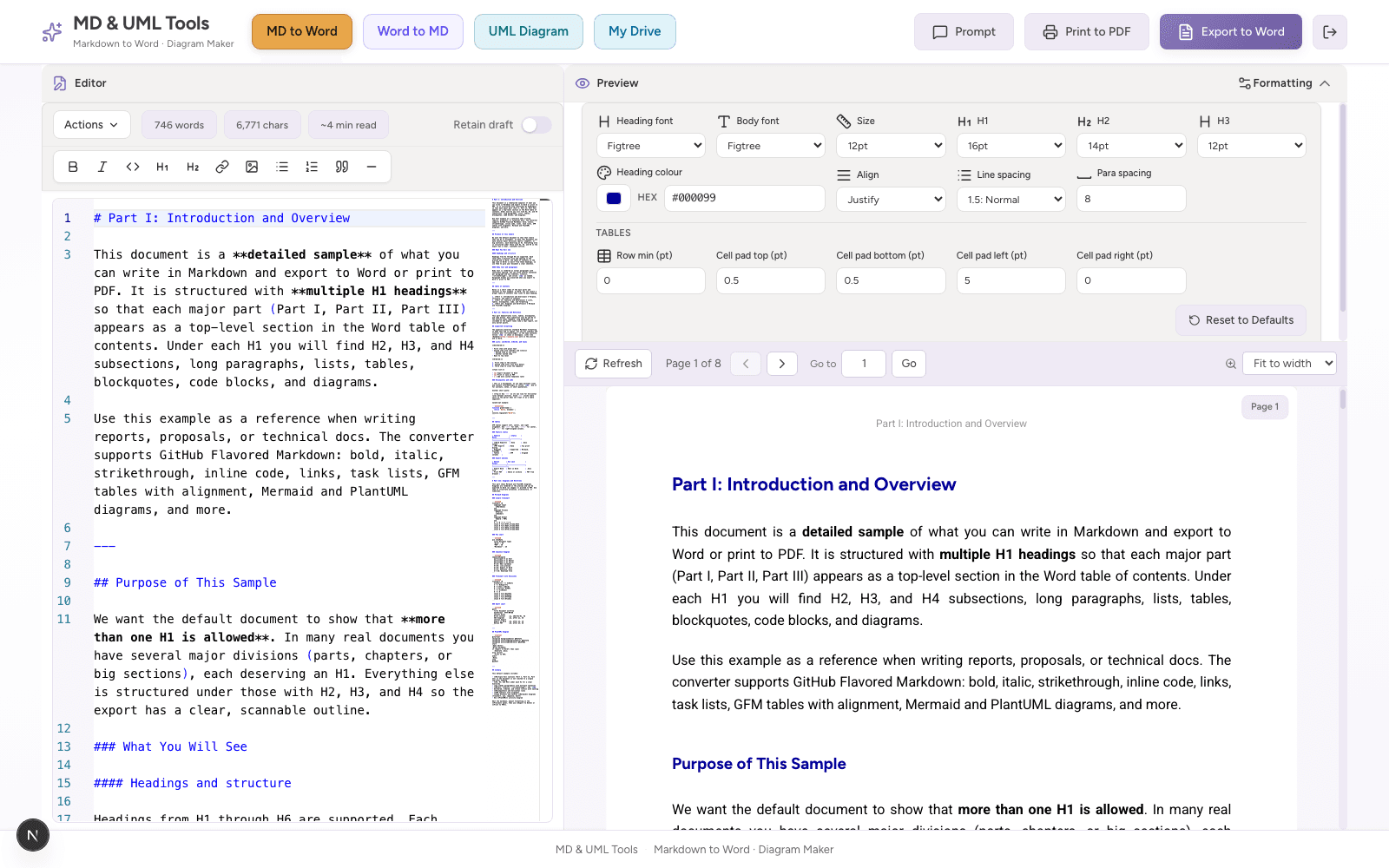Viewport: 1389px width, 868px height.
Task: Insert a bulleted list
Action: pos(282,167)
